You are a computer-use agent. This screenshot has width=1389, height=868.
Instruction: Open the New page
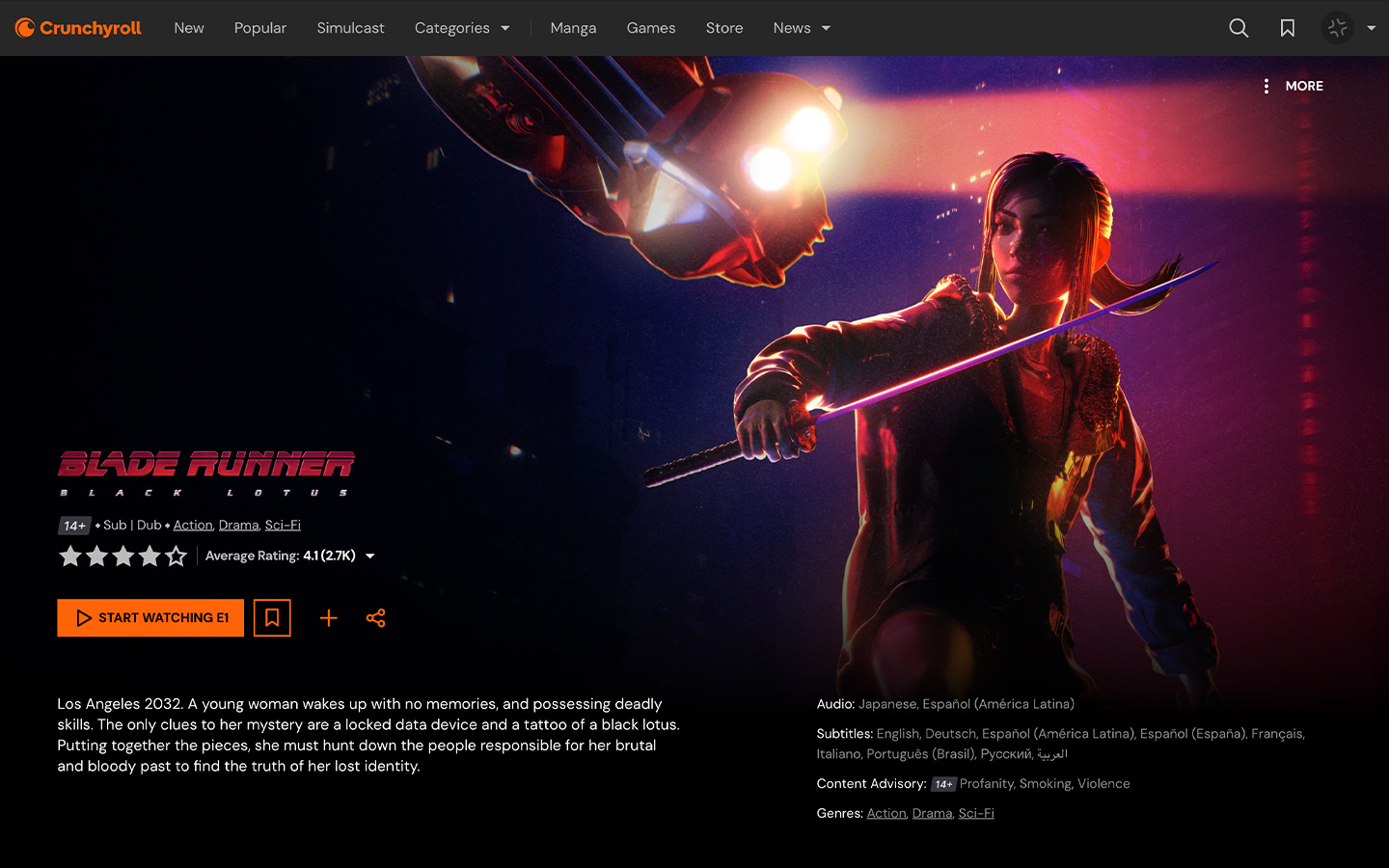tap(189, 28)
